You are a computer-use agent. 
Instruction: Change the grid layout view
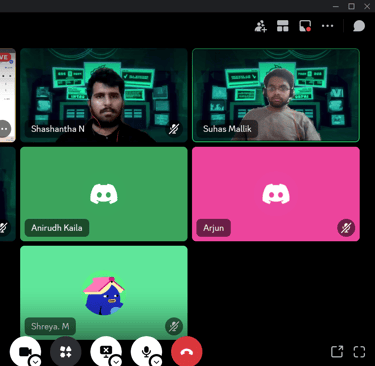283,26
